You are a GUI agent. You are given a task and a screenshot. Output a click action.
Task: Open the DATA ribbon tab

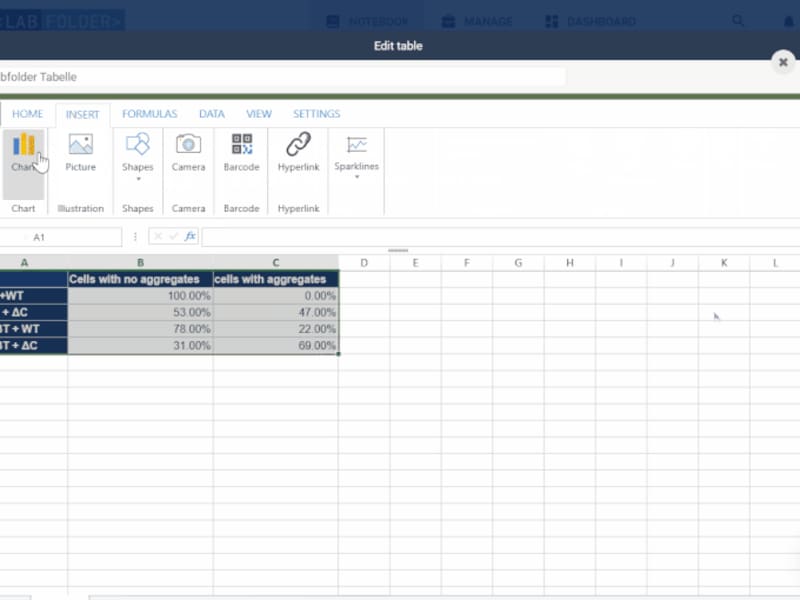tap(212, 114)
